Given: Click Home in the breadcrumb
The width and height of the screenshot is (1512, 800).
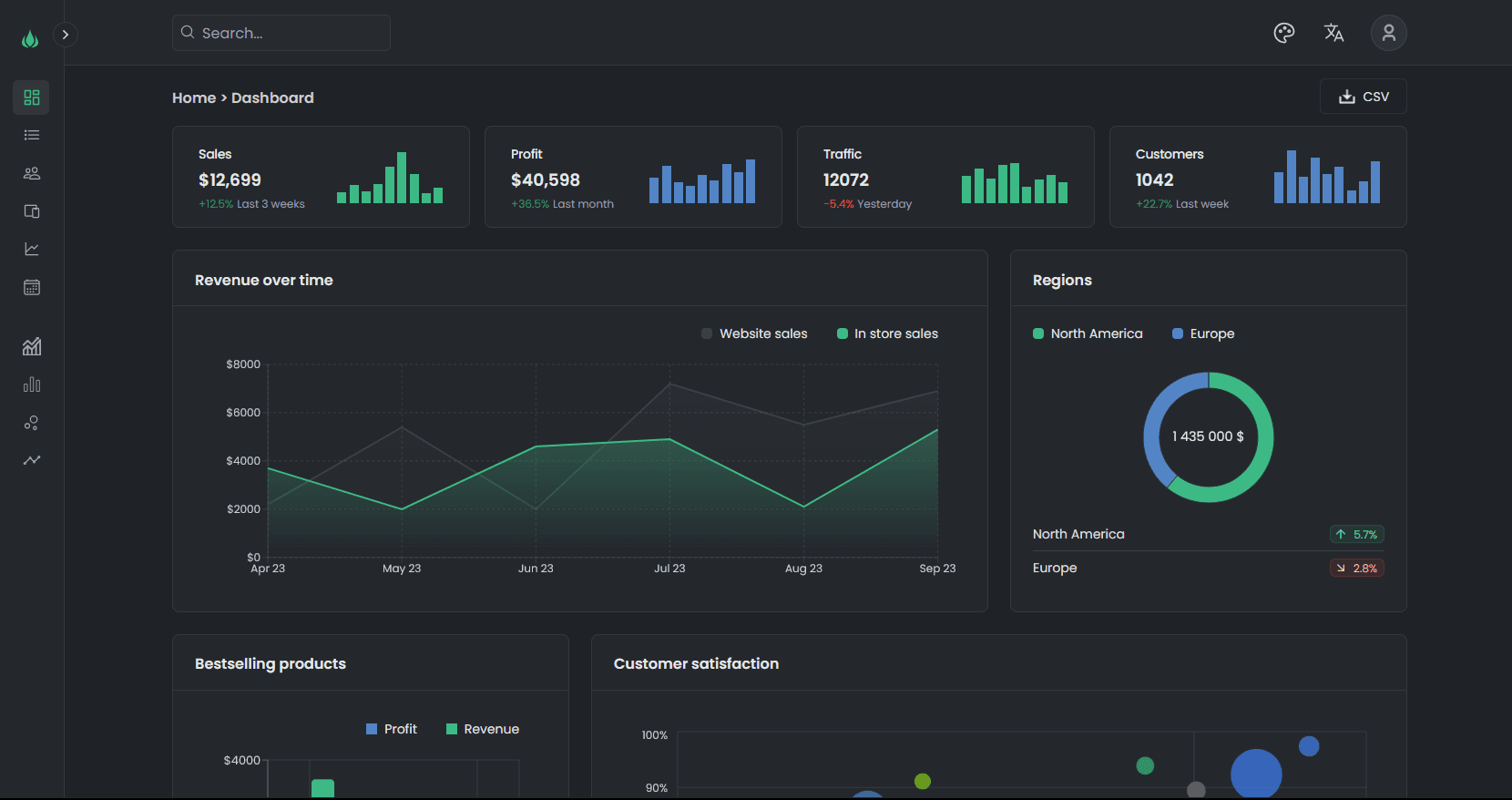Looking at the screenshot, I should [194, 97].
